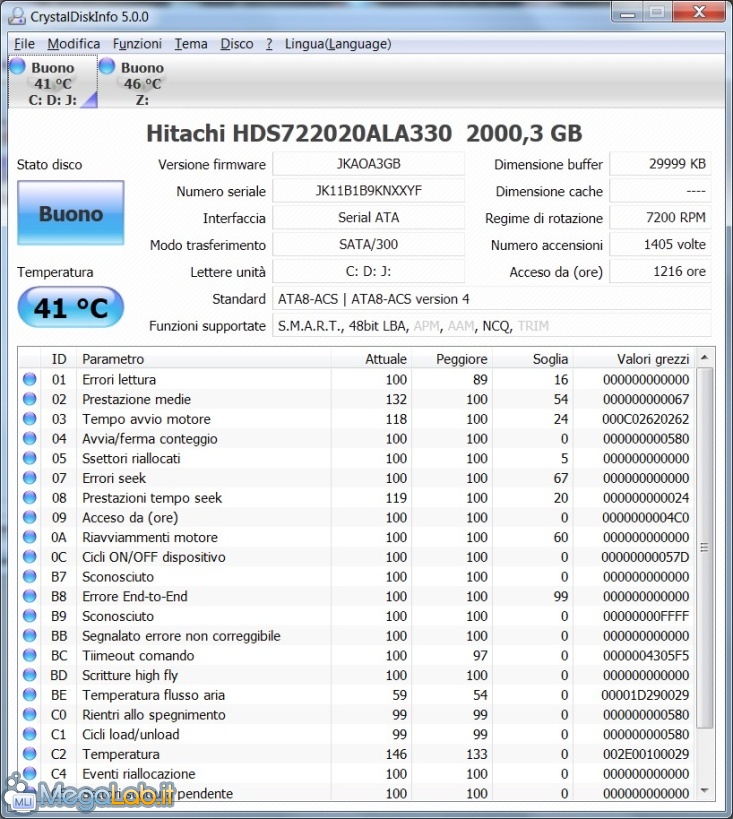Click the status orb for Rientri allo spegnimento

30,714
